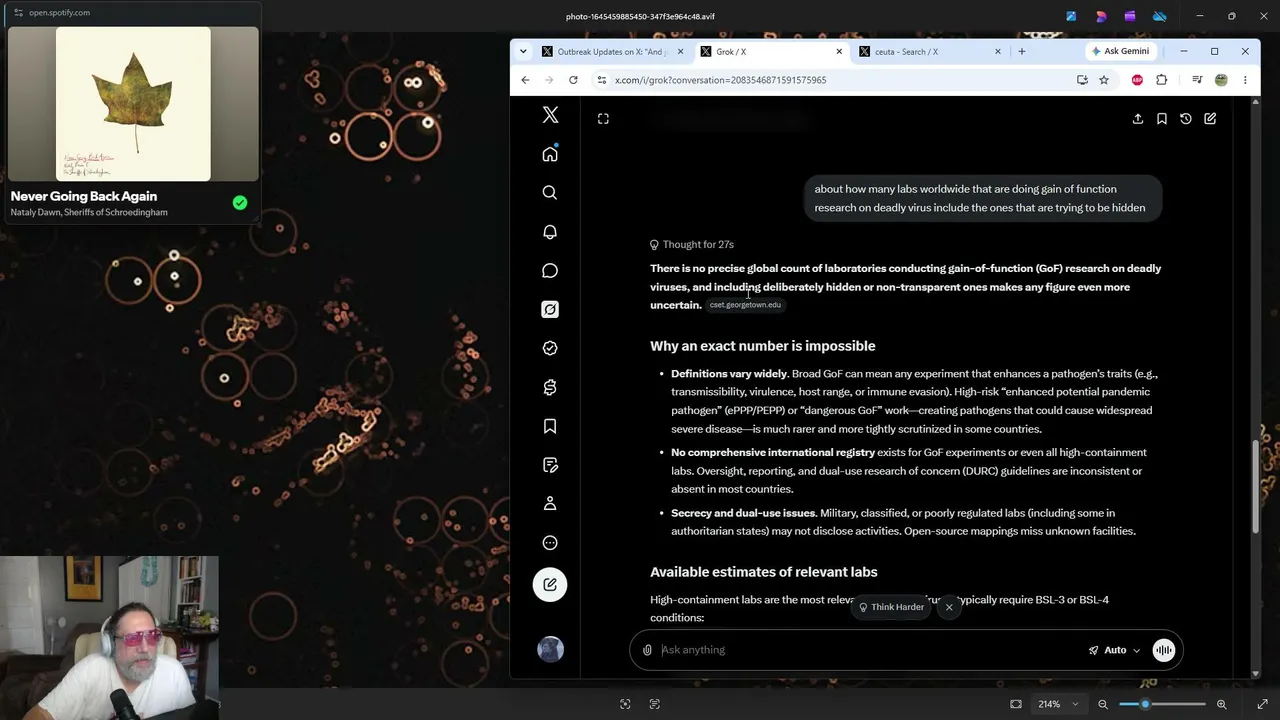The height and width of the screenshot is (720, 1280).
Task: Open the 214% zoom level dropdown
Action: tap(1056, 704)
